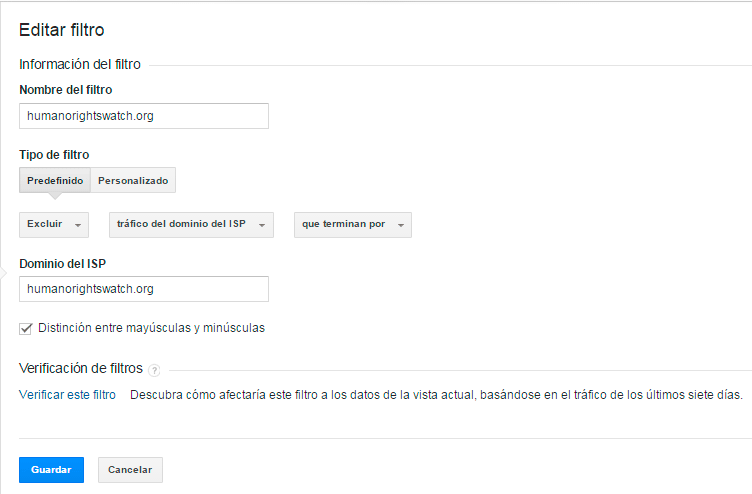The image size is (752, 494).
Task: Click the 'Descubra cómo afectaría' description text
Action: (436, 395)
